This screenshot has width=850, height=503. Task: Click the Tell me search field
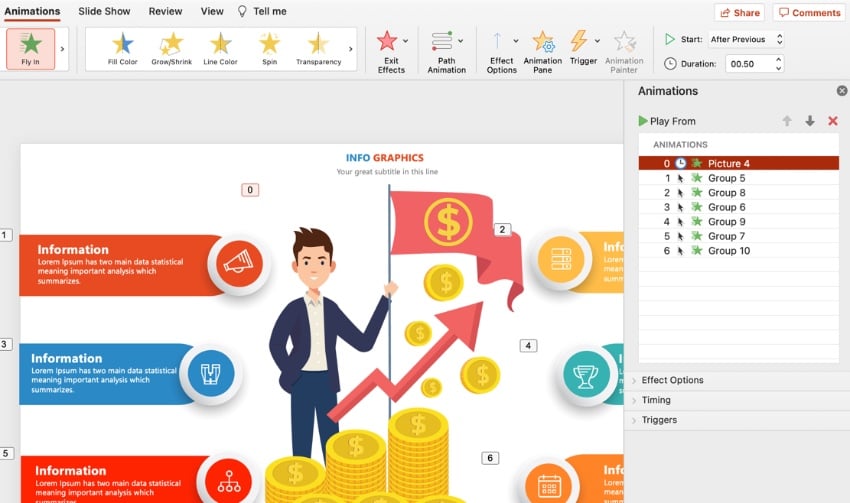[x=270, y=11]
